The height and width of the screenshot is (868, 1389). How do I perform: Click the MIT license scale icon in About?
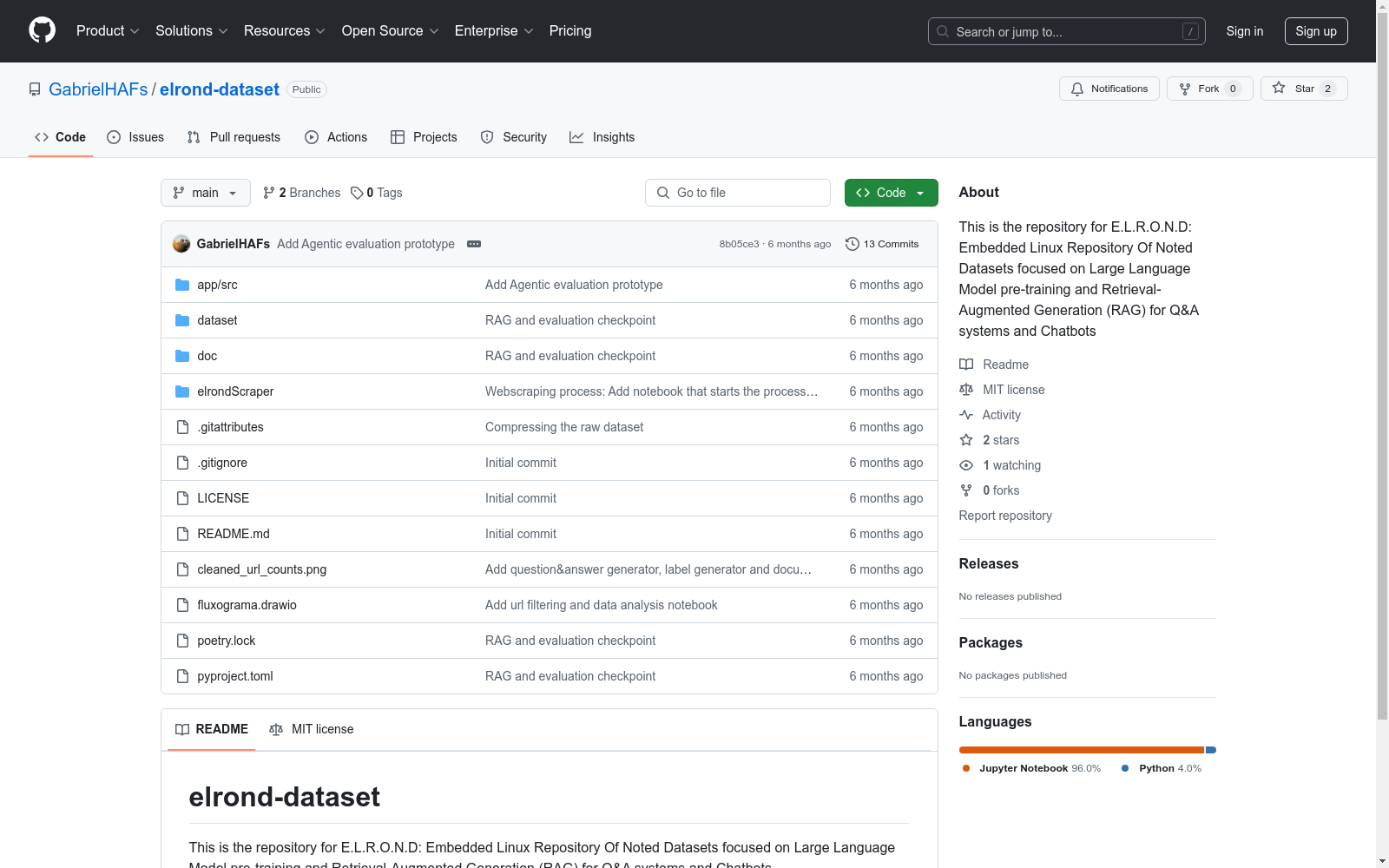966,390
